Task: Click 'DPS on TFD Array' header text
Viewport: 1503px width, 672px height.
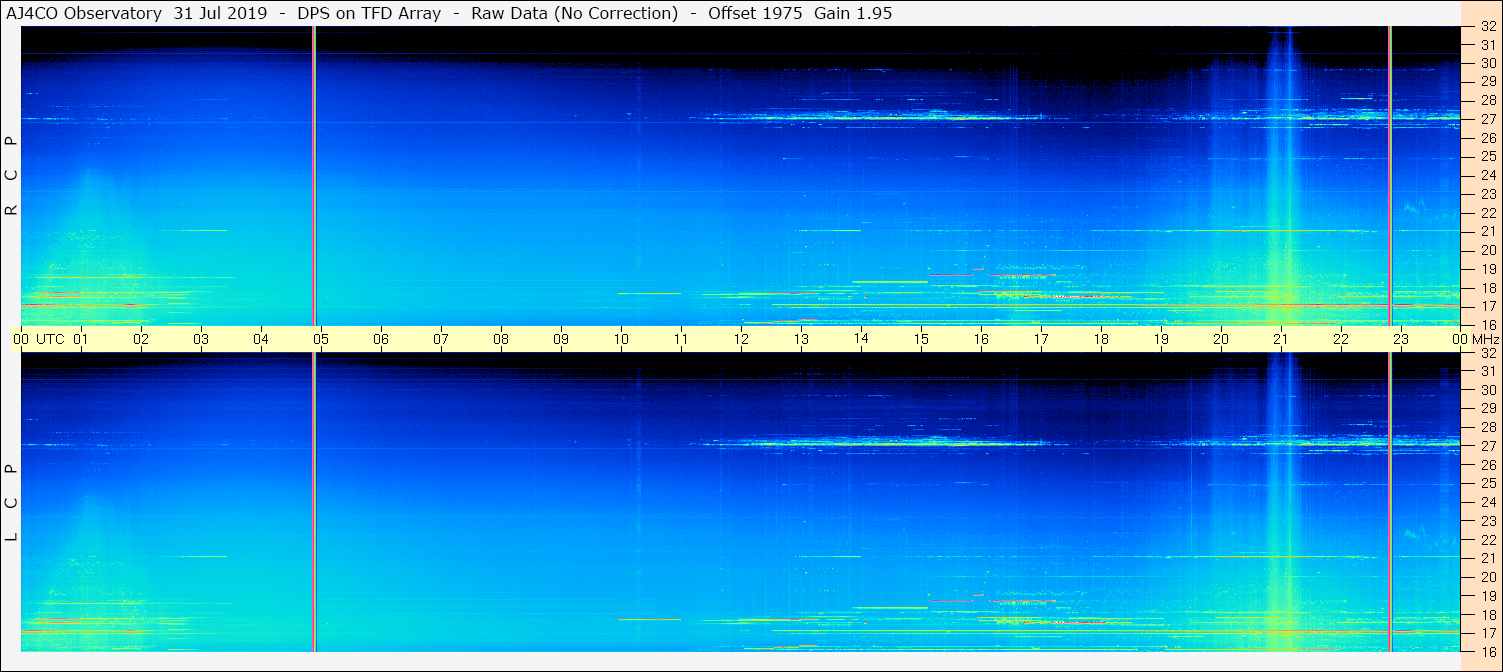Action: [369, 13]
